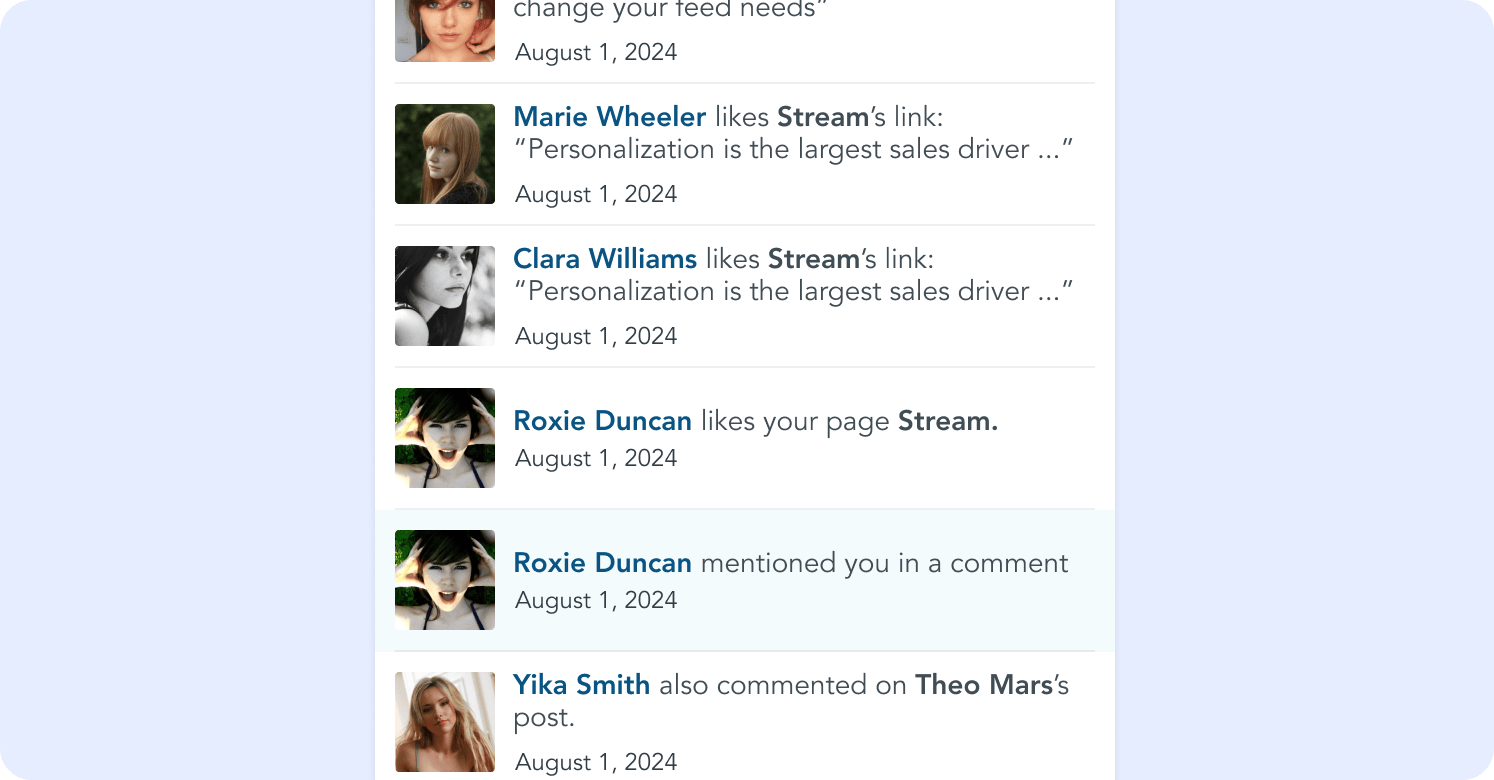This screenshot has width=1494, height=780.
Task: Click Roxie Duncan's avatar in the like notification
Action: click(444, 437)
